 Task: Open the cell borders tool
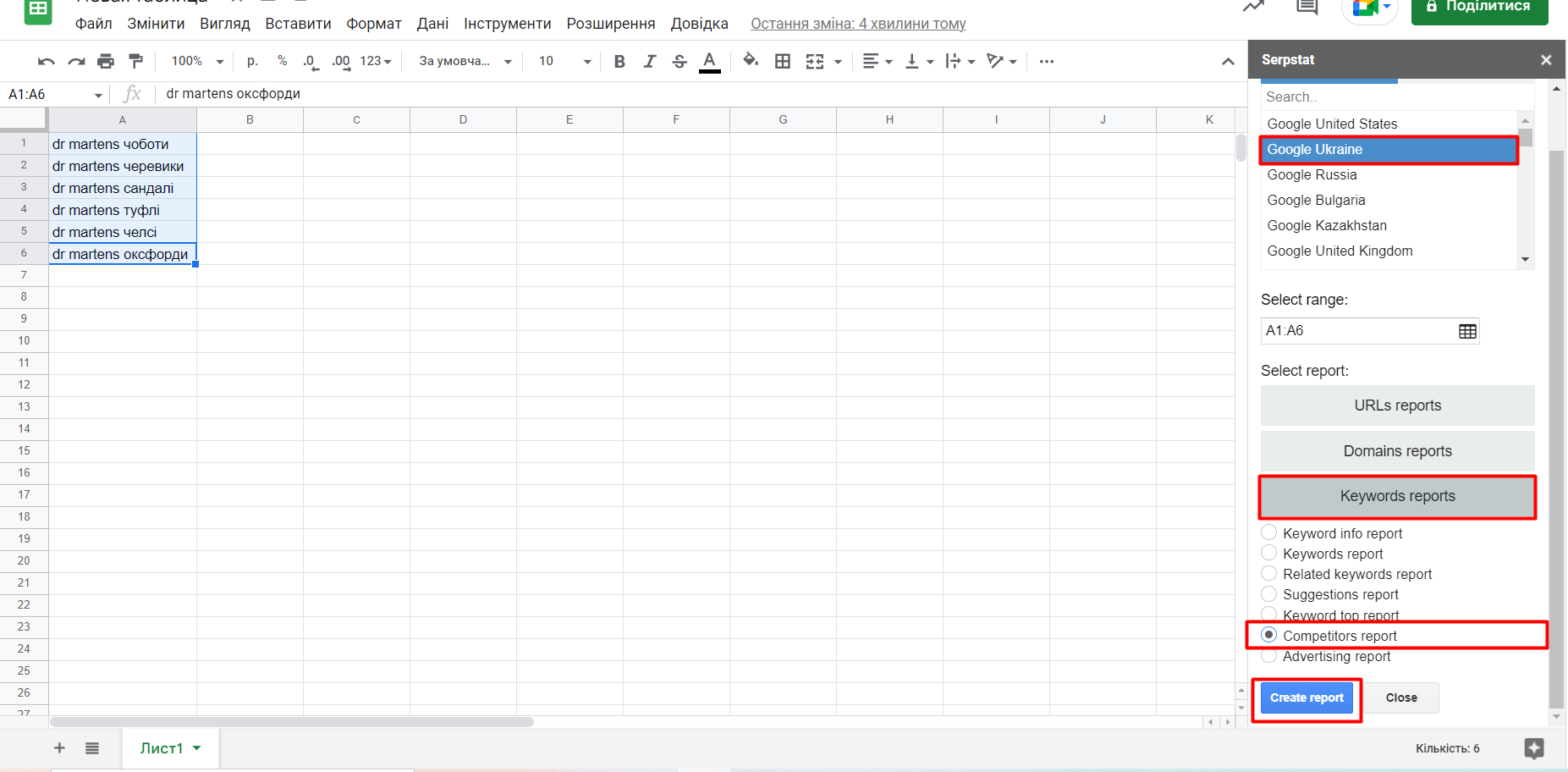783,61
